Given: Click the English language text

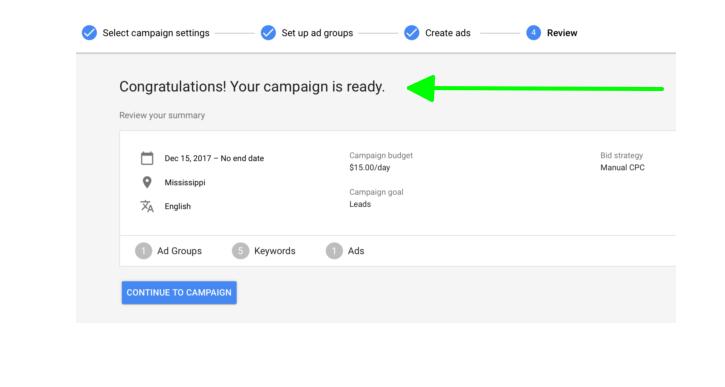Looking at the screenshot, I should 178,206.
